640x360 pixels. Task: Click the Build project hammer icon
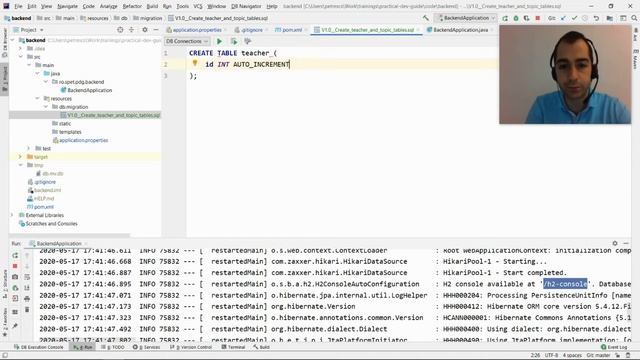426,18
